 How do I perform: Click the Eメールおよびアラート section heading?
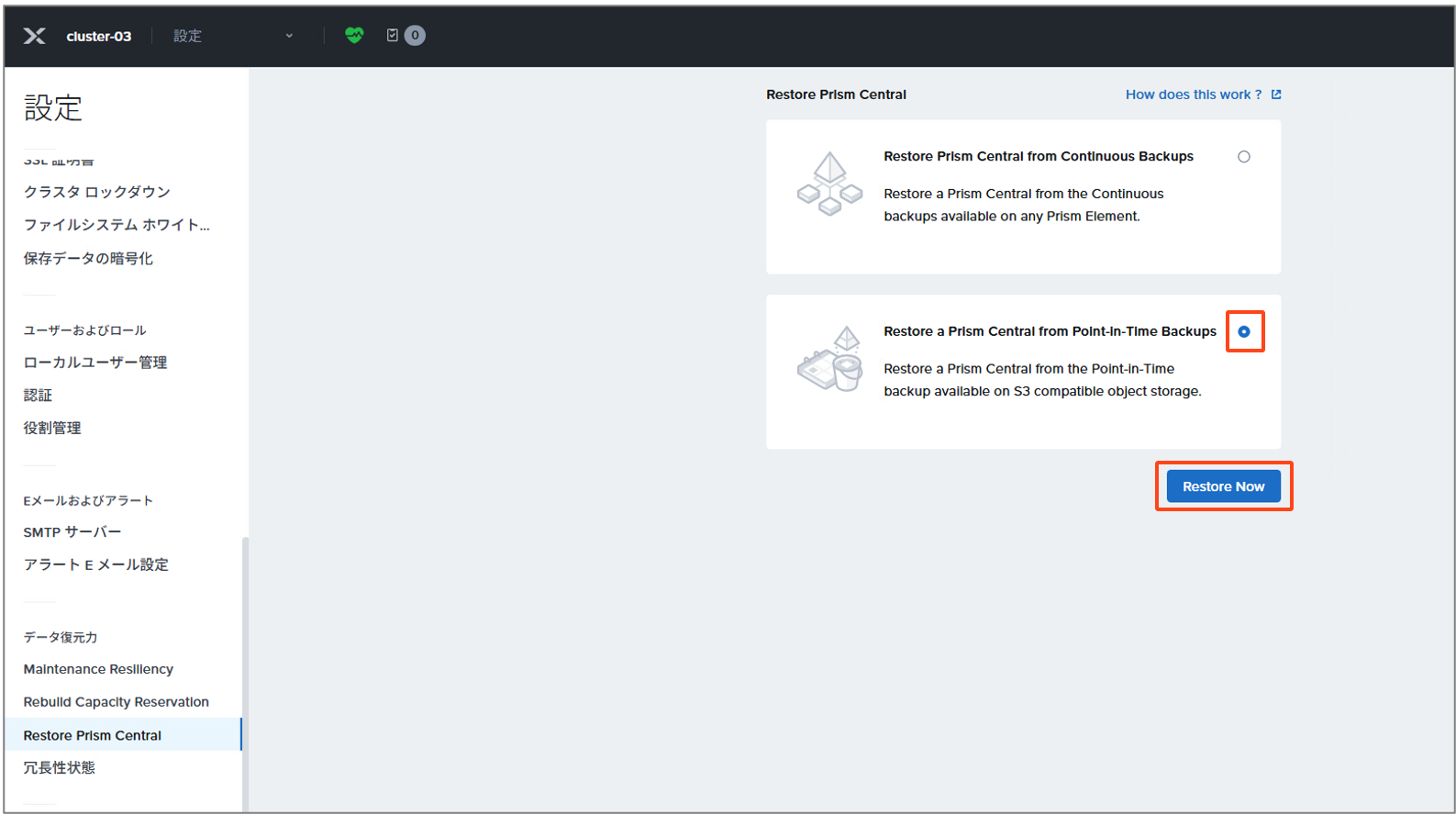click(x=88, y=500)
